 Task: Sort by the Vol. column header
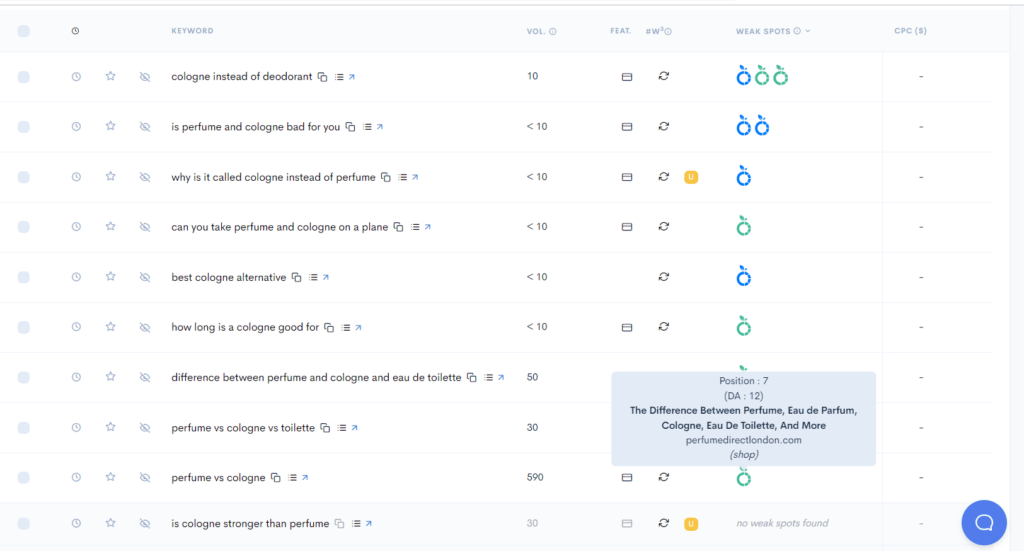pos(536,31)
